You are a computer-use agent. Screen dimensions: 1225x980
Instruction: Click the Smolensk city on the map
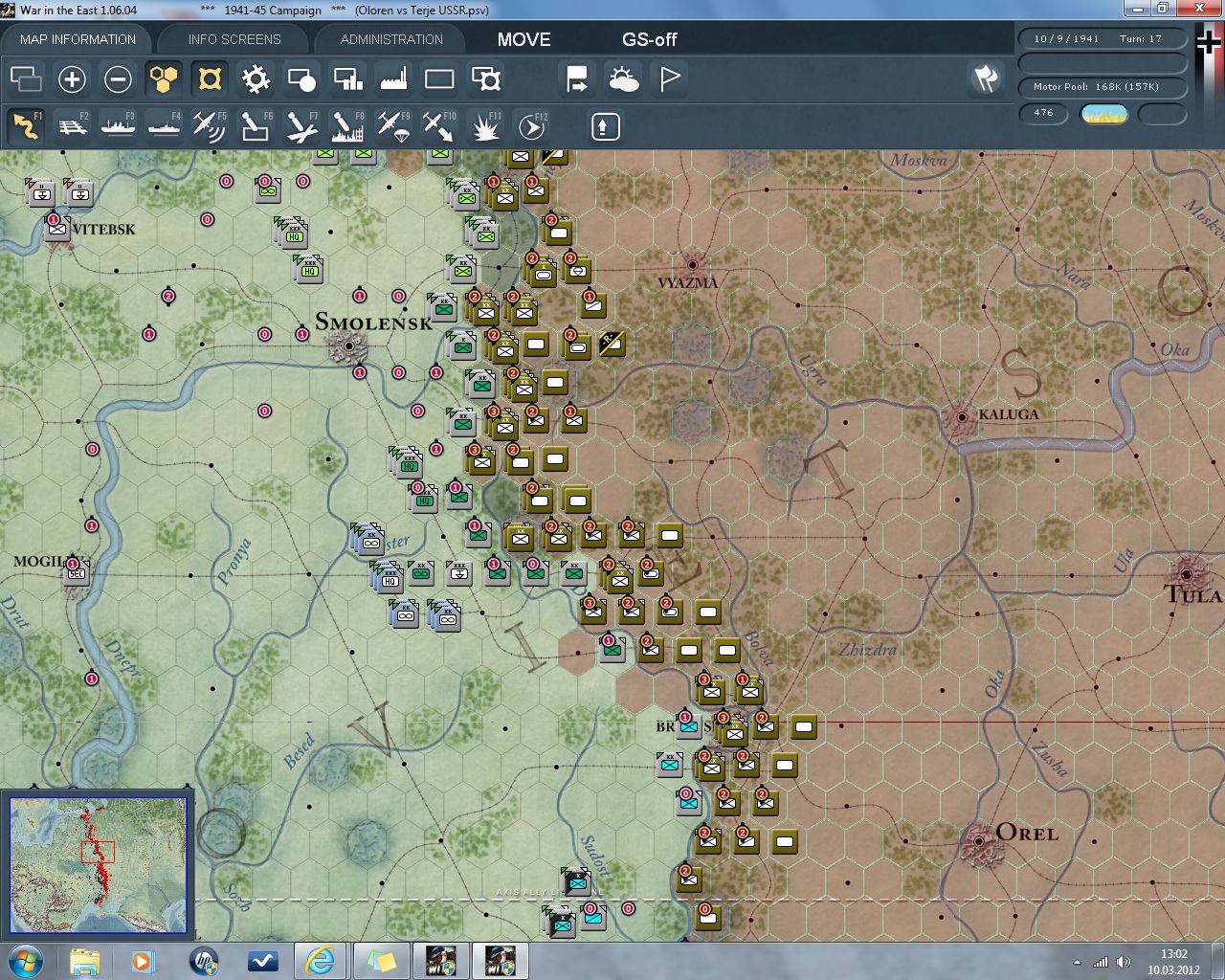click(x=349, y=345)
